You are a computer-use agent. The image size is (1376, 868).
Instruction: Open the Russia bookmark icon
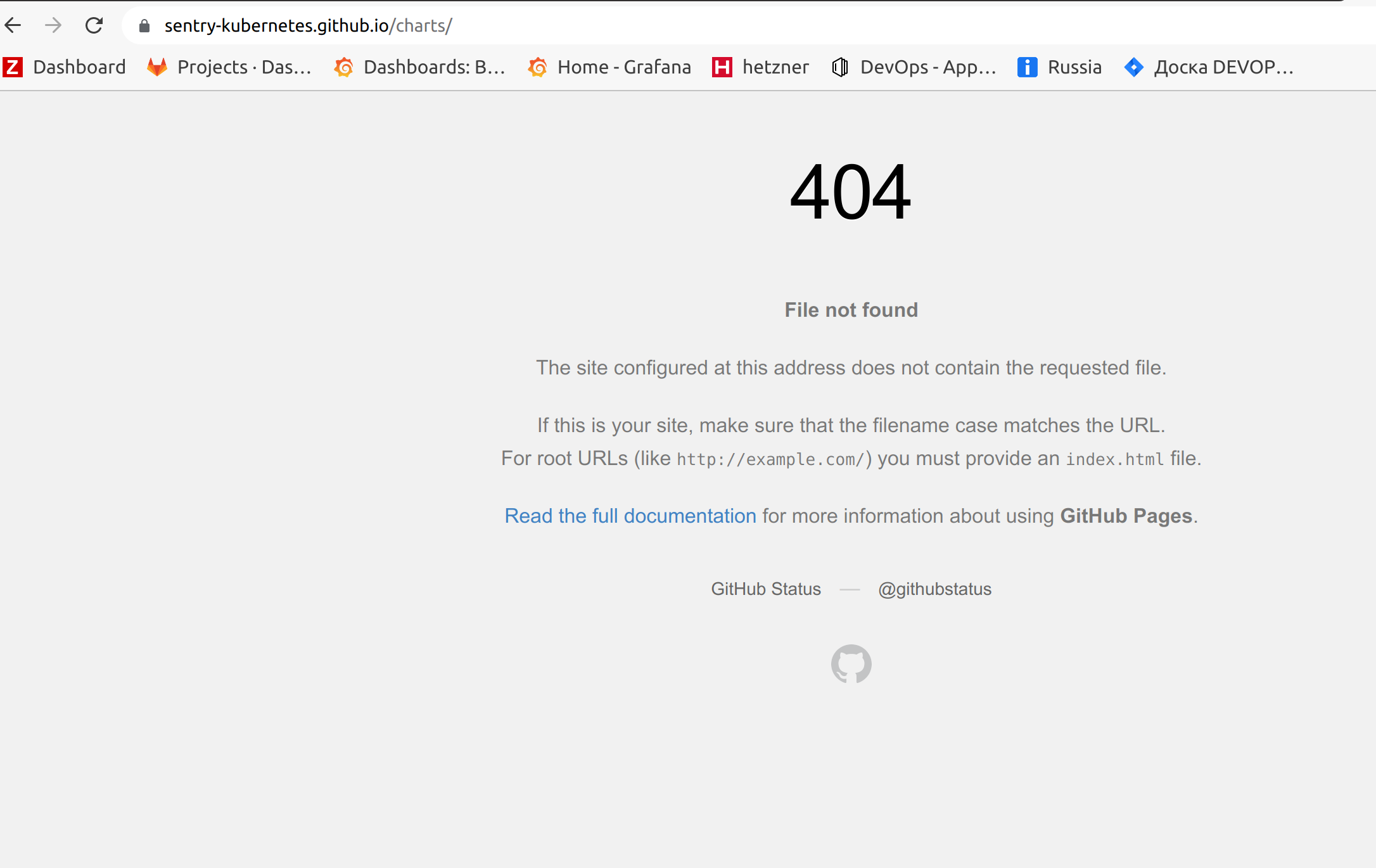1028,67
